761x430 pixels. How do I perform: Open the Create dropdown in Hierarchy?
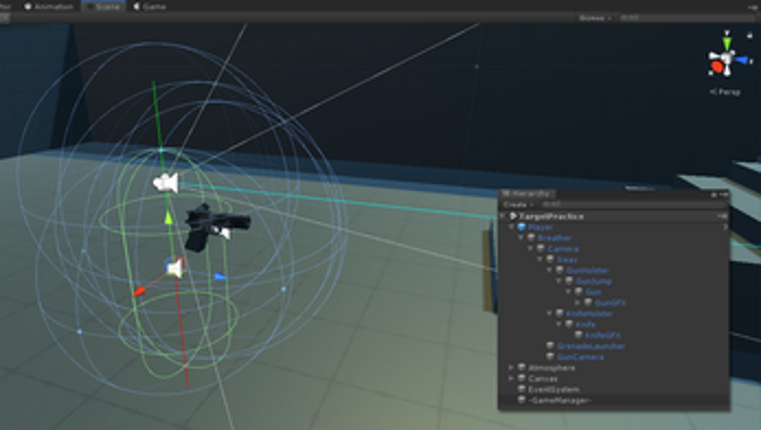(x=518, y=205)
